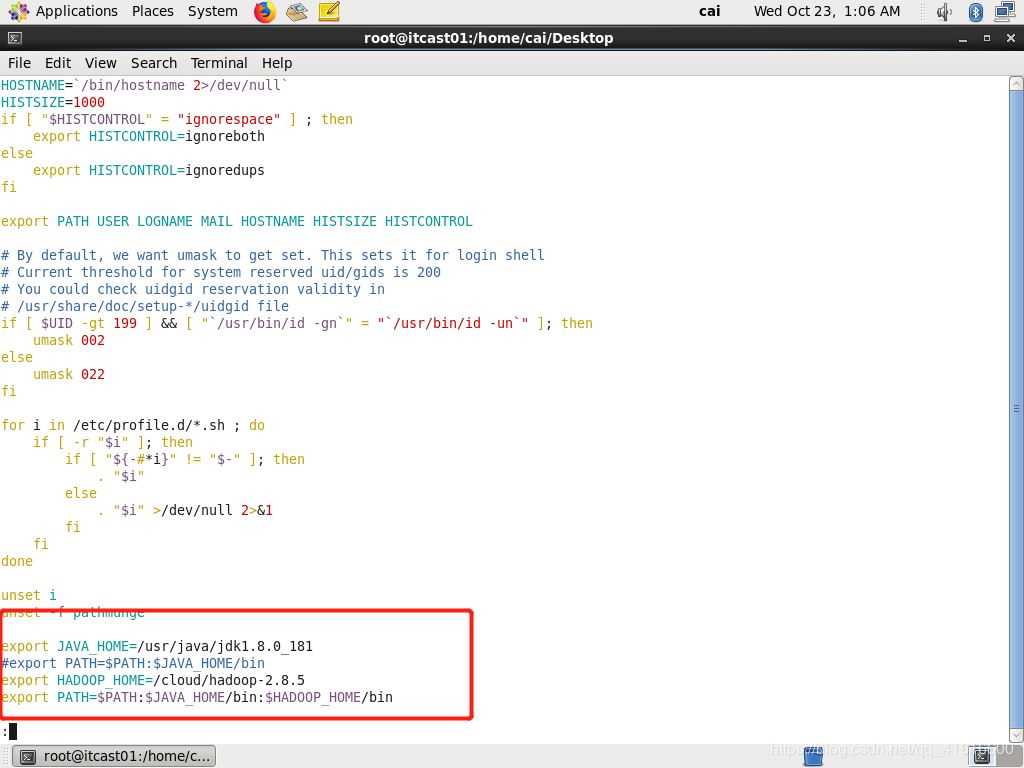Click the volume speaker icon
This screenshot has height=768, width=1024.
[944, 12]
